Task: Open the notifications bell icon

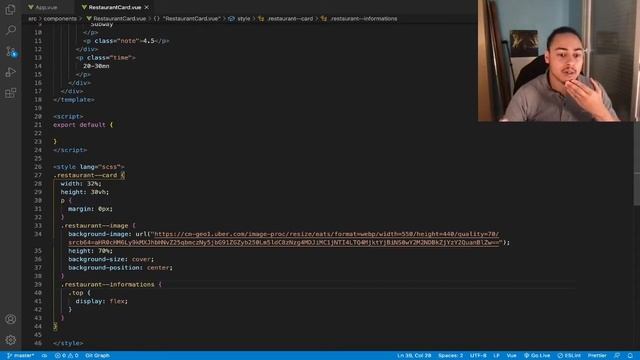Action: tap(630, 356)
